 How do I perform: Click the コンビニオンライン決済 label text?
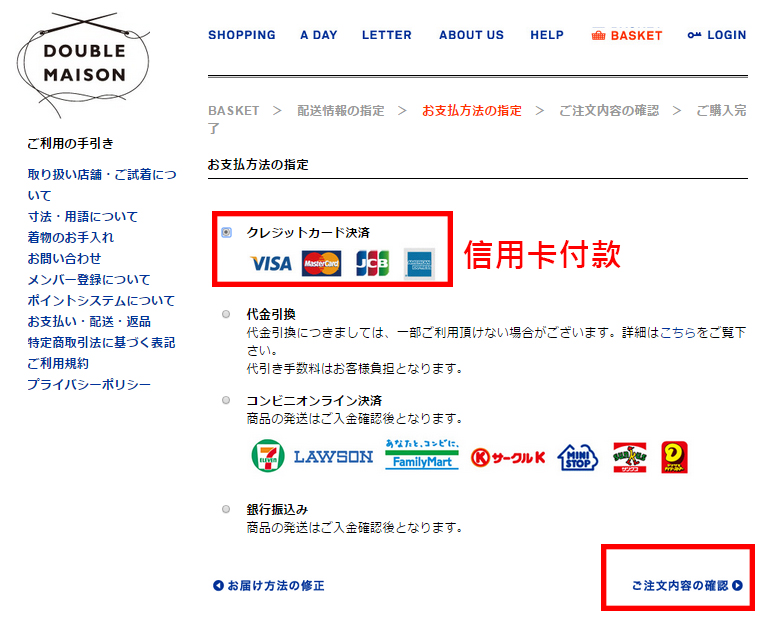point(314,401)
